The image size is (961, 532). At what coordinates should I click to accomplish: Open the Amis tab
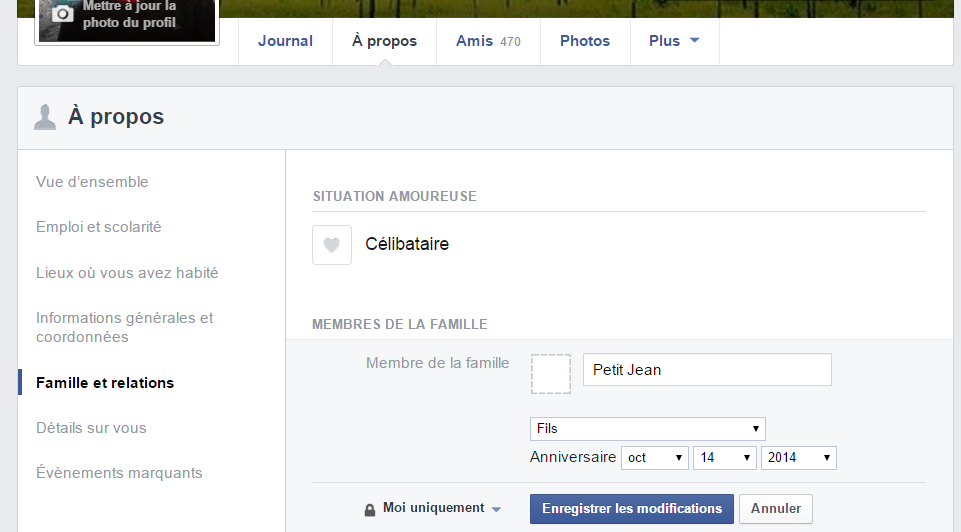(x=488, y=41)
